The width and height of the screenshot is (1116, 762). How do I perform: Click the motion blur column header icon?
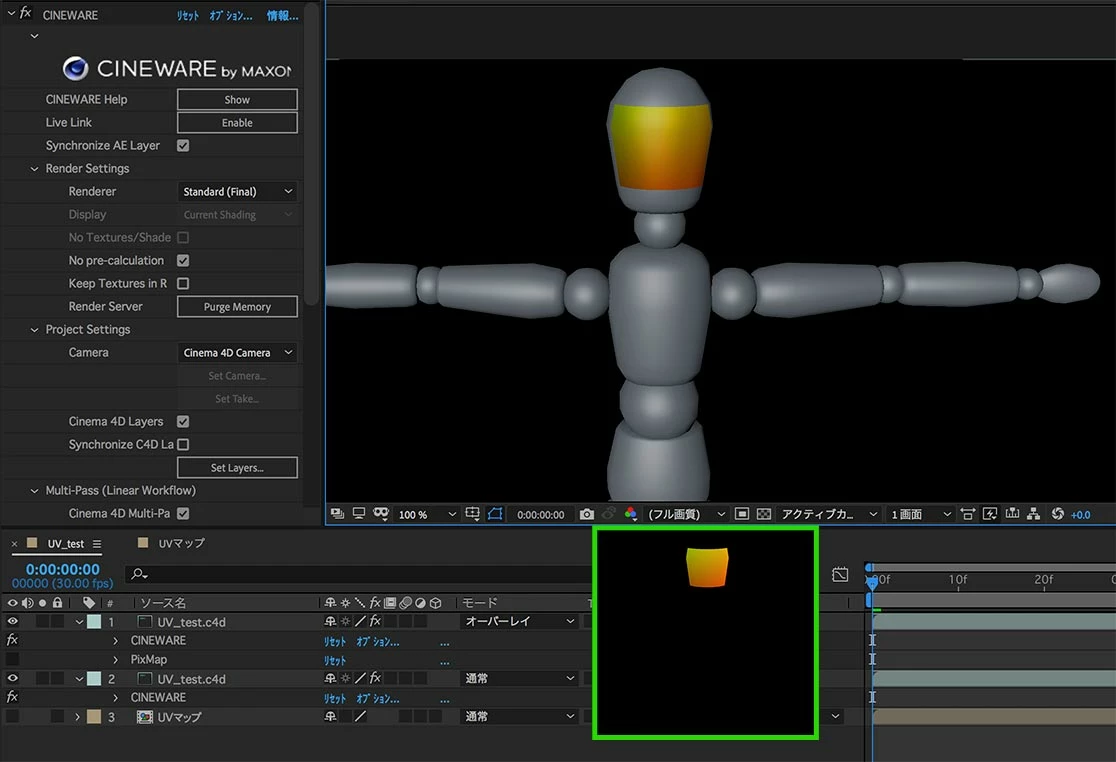point(405,603)
